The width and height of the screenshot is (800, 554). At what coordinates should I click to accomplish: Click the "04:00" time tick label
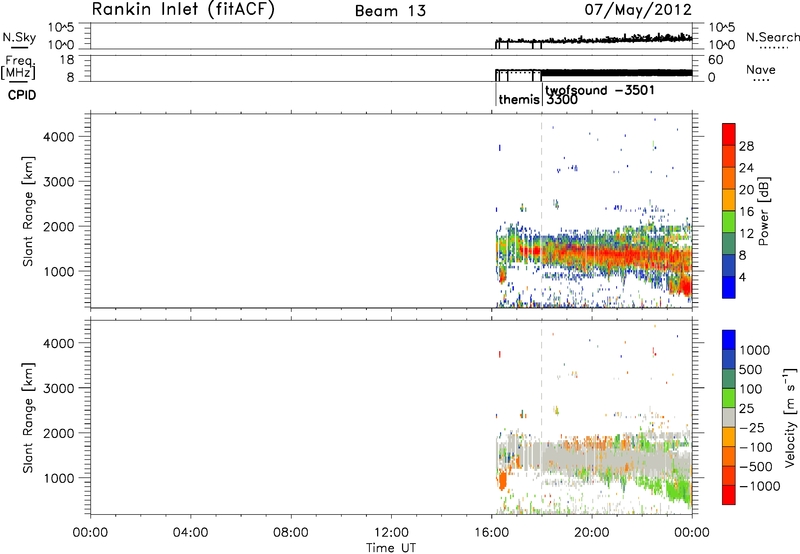[190, 533]
